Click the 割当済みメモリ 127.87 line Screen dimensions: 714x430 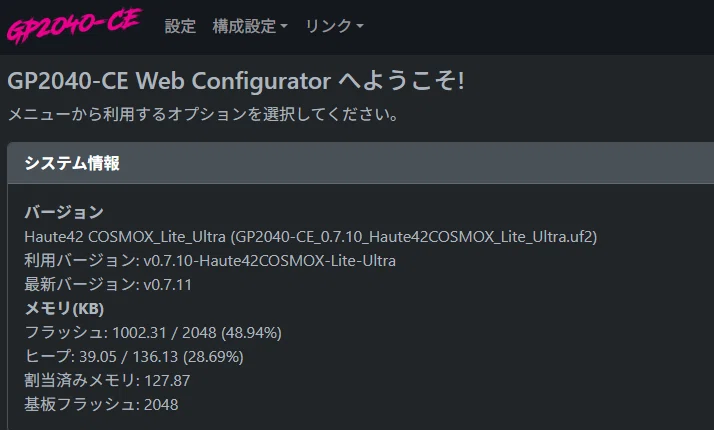point(107,380)
